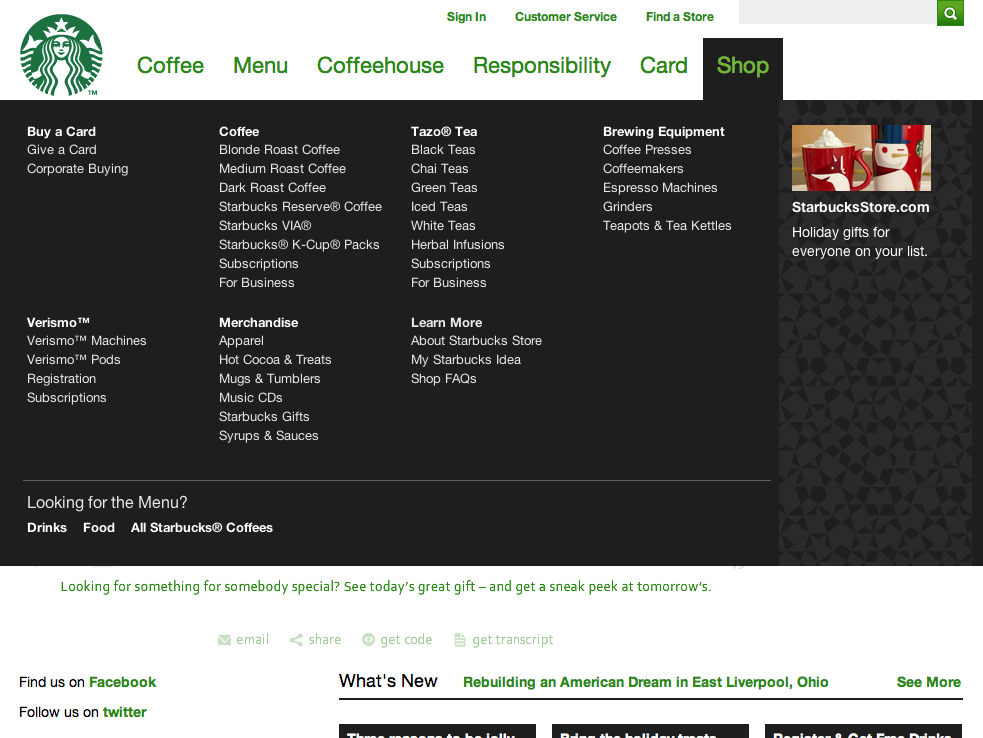This screenshot has height=738, width=983.
Task: Open About Starbucks Store
Action: tap(476, 341)
